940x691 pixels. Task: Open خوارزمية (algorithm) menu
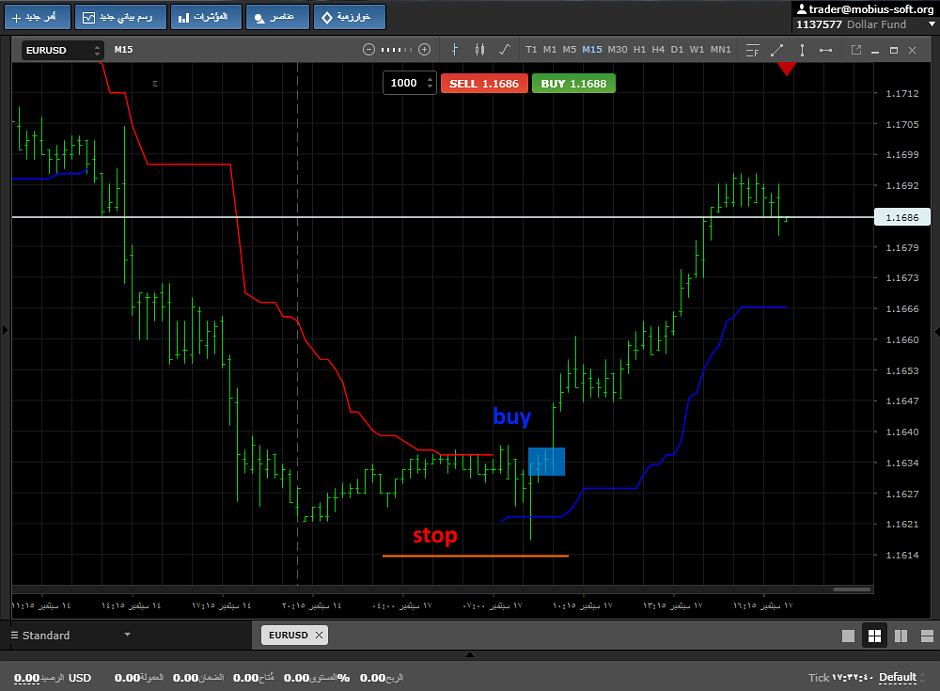click(x=350, y=17)
